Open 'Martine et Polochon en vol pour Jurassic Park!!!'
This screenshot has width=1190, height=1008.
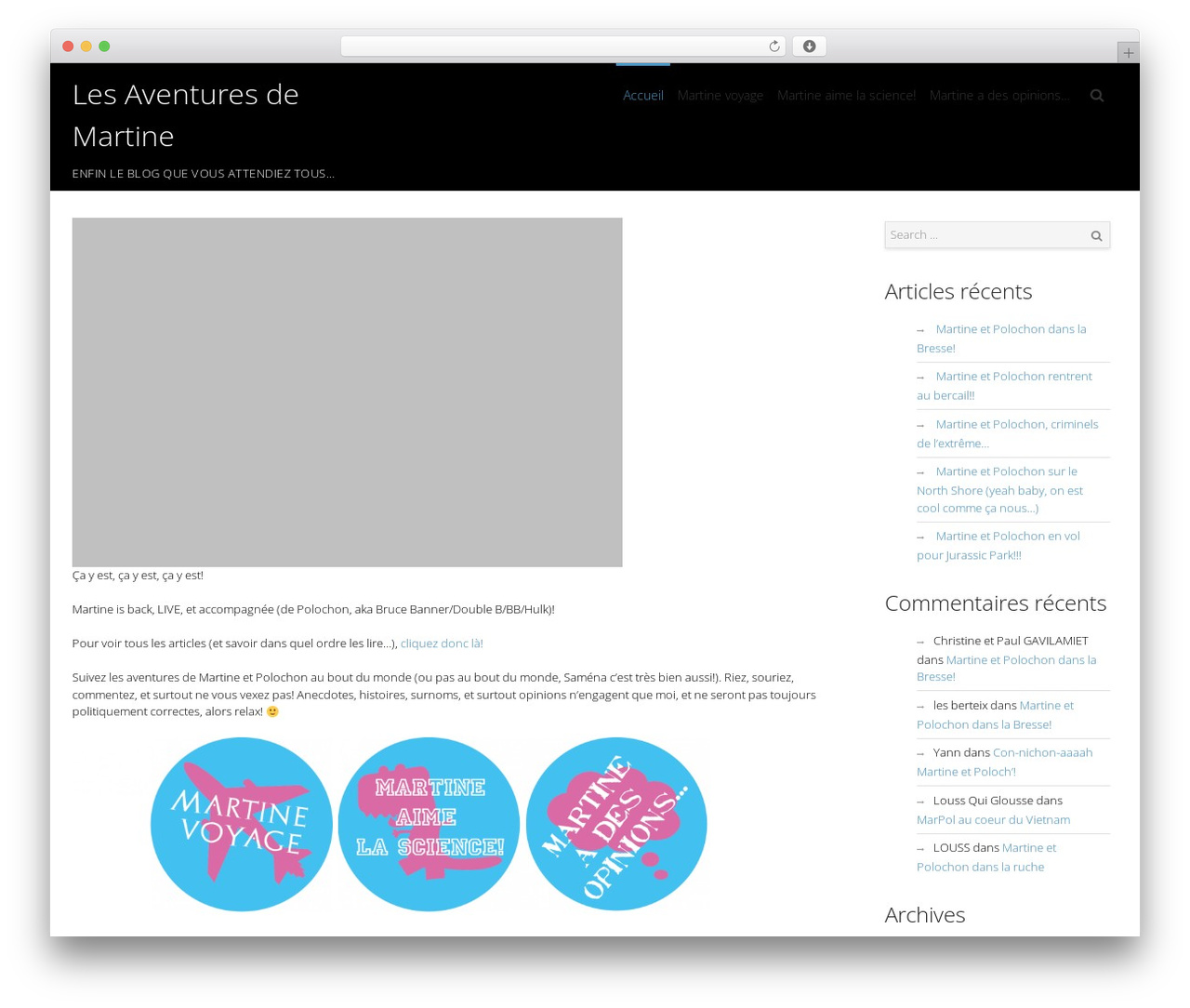[998, 546]
